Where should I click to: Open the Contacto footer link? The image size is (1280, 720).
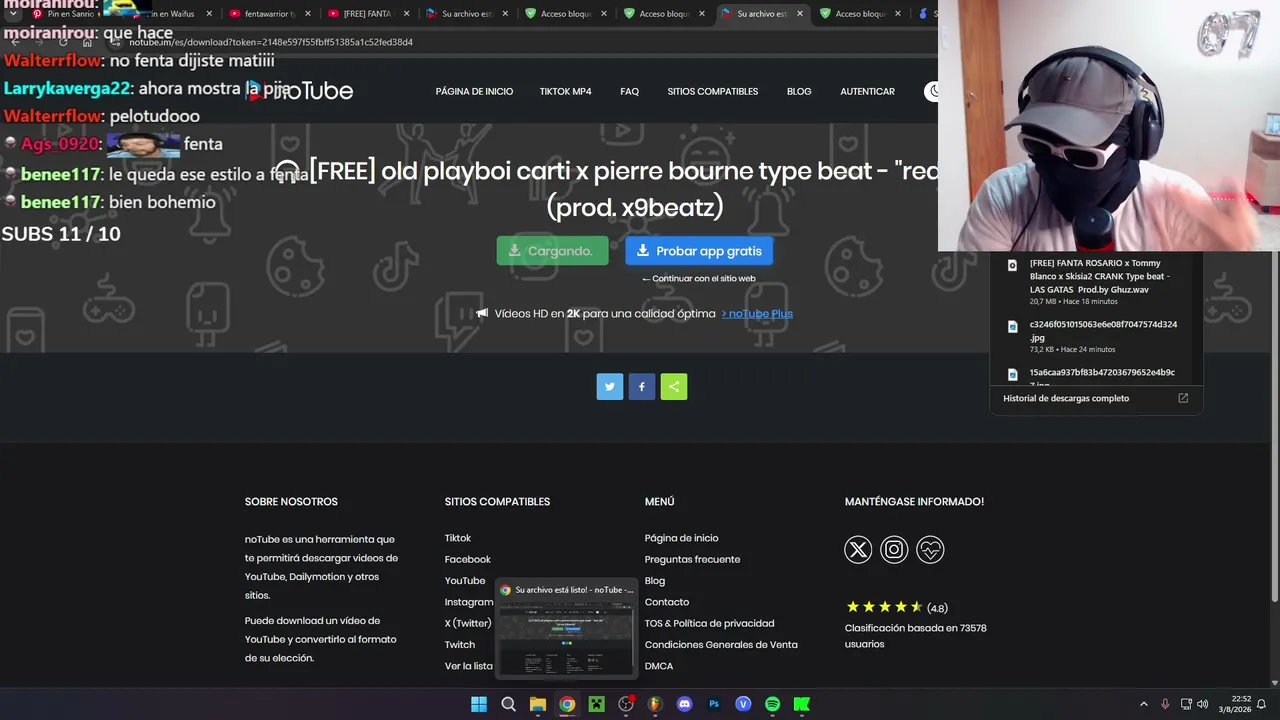tap(667, 602)
